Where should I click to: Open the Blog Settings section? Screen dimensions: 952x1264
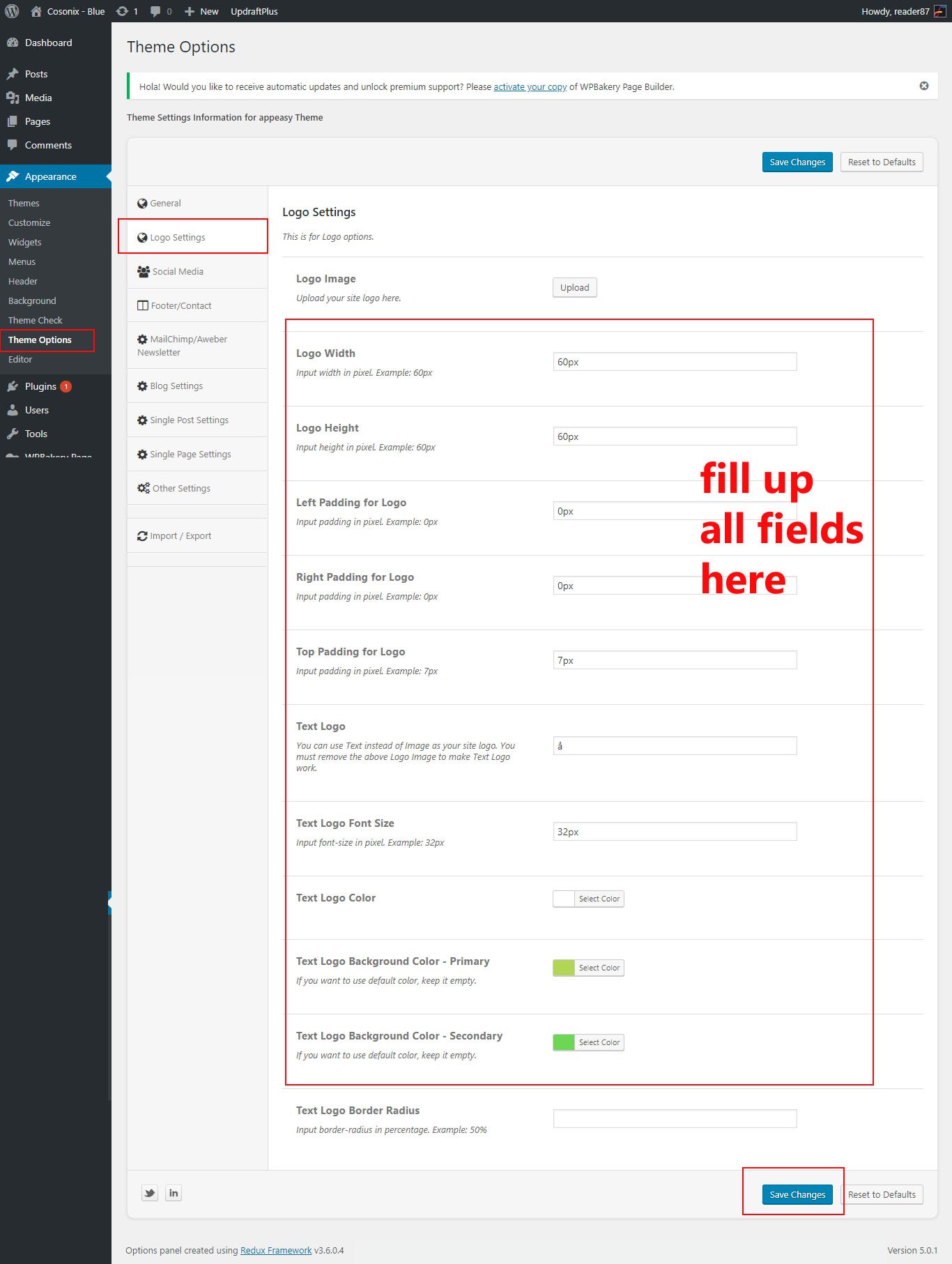176,386
